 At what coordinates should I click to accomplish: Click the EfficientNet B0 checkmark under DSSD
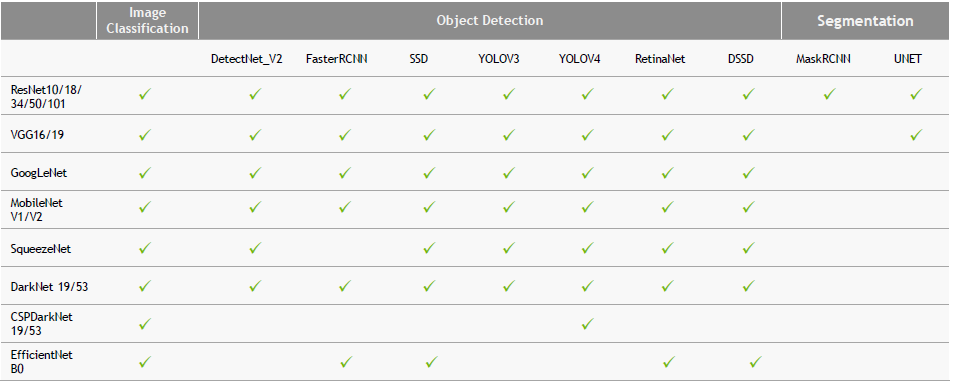(x=755, y=362)
